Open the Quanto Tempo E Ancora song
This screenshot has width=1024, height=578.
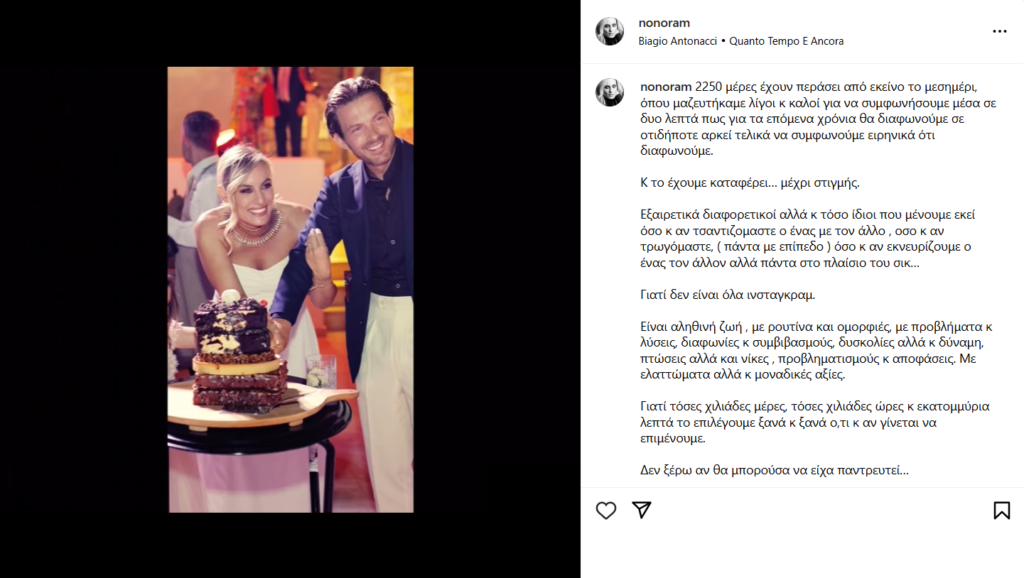click(786, 41)
